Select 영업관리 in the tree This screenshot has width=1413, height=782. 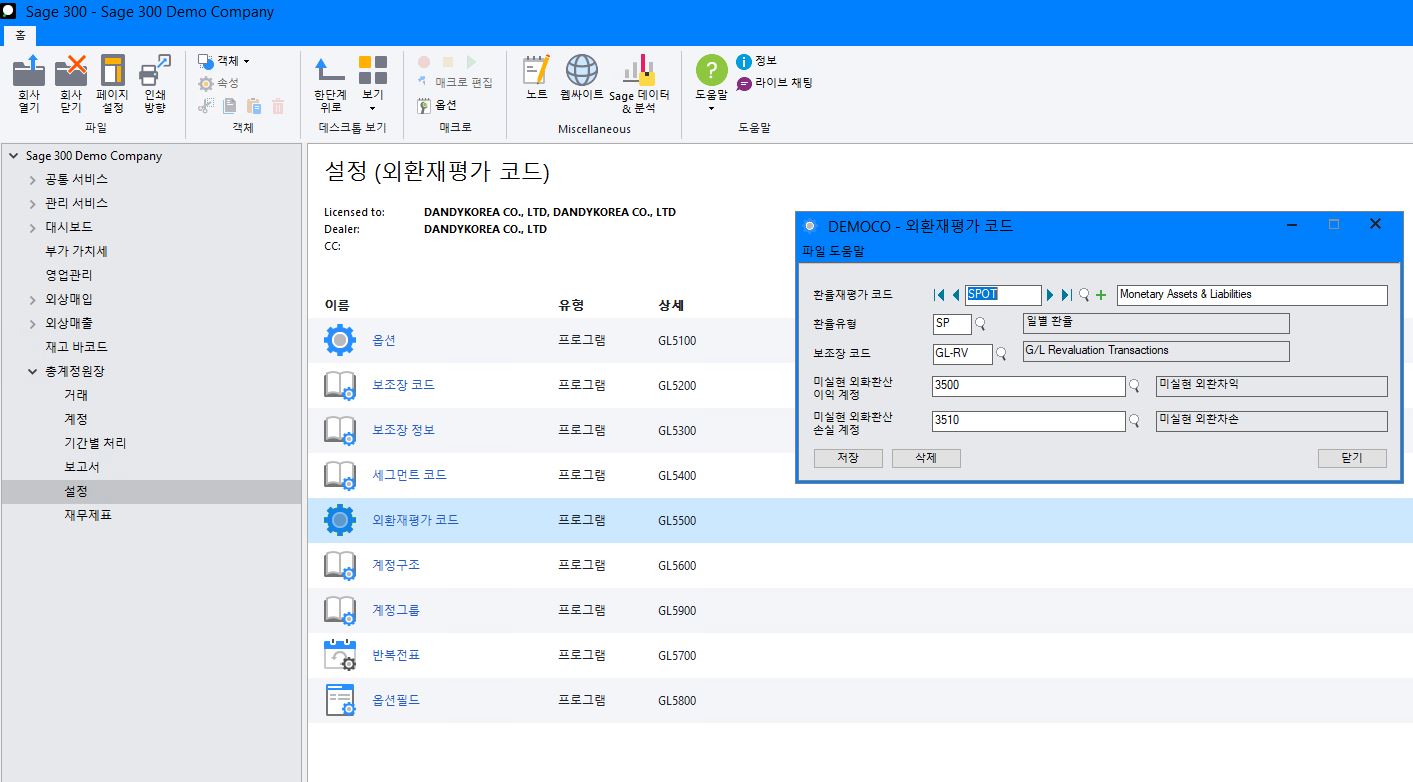[69, 275]
